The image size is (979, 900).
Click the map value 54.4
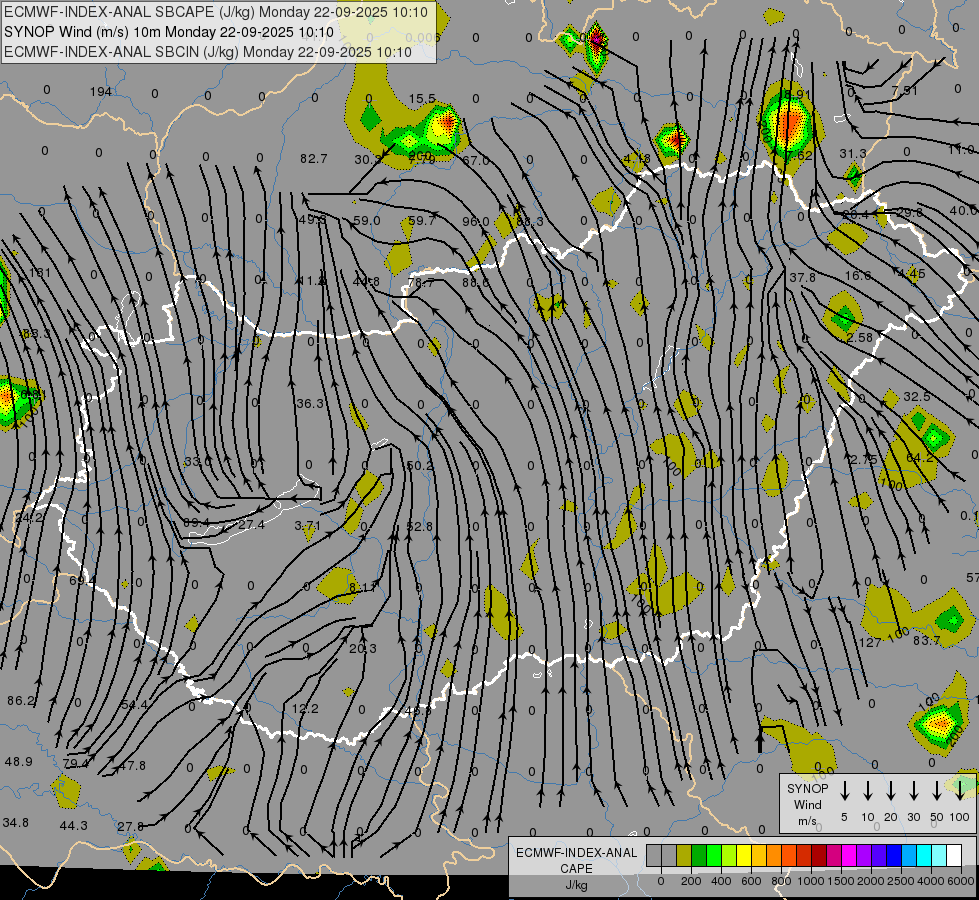click(134, 705)
